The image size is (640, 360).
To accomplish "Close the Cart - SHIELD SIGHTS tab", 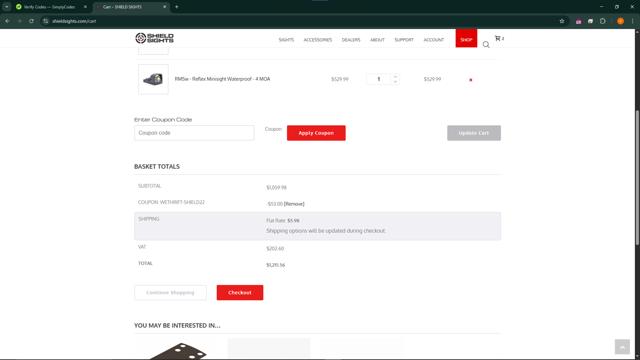I will click(164, 7).
